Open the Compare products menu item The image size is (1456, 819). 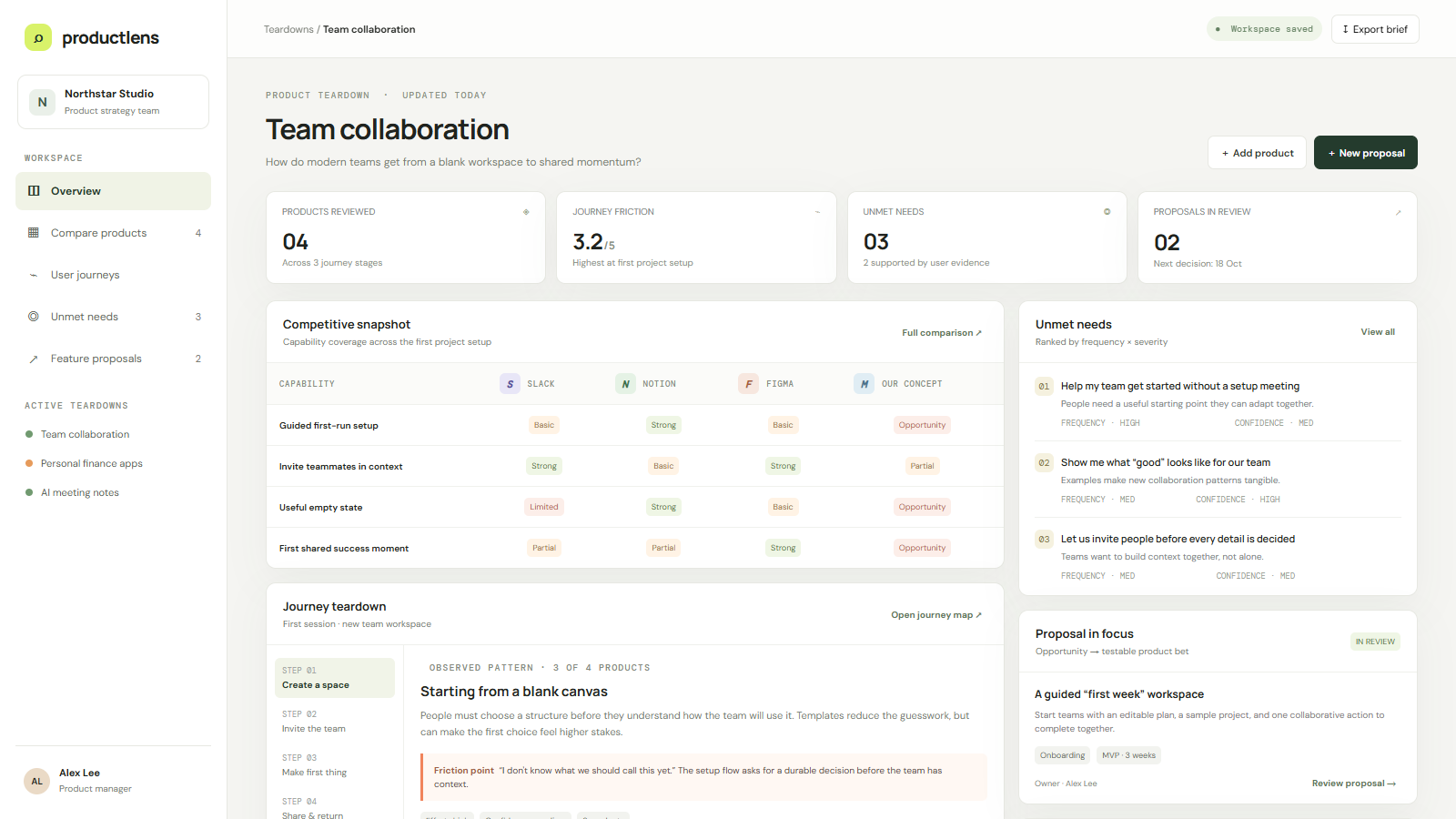[113, 233]
